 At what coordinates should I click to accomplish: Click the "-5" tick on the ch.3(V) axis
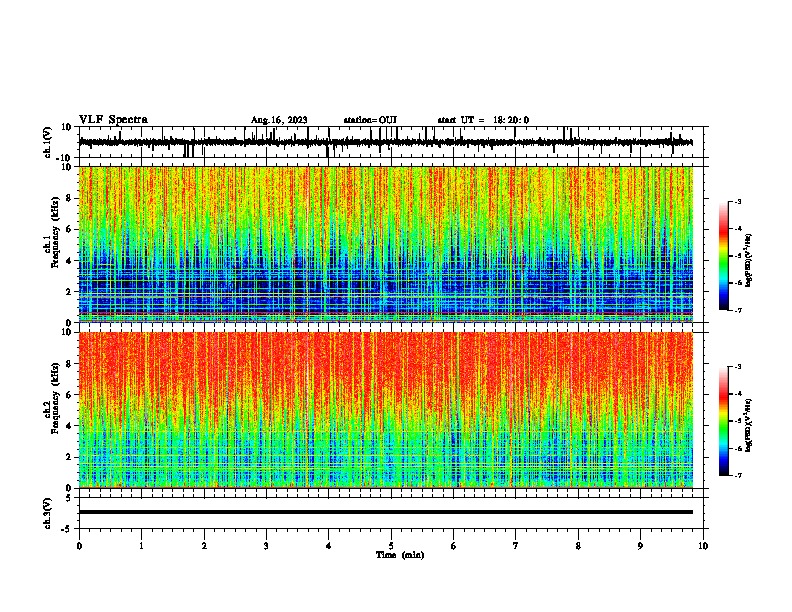(x=67, y=529)
